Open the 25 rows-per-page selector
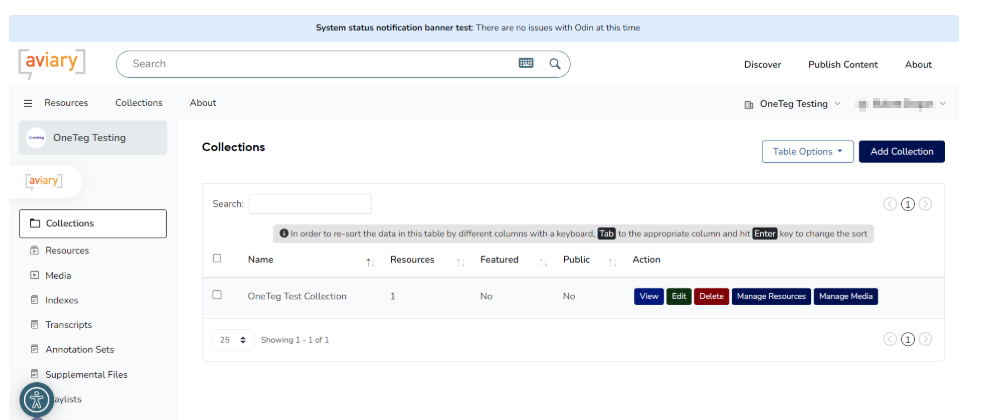 tap(233, 340)
